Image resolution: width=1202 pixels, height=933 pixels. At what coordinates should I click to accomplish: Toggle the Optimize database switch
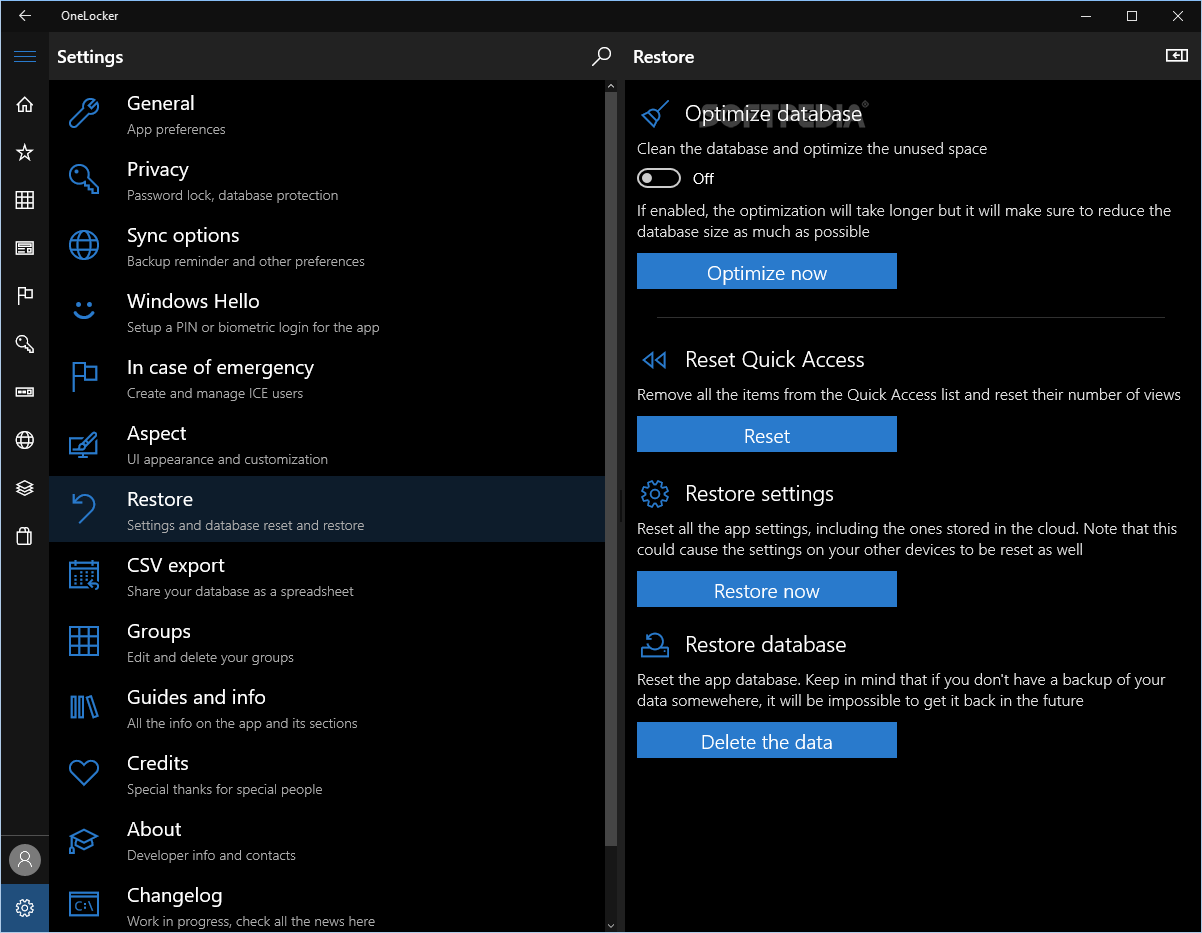(x=659, y=178)
